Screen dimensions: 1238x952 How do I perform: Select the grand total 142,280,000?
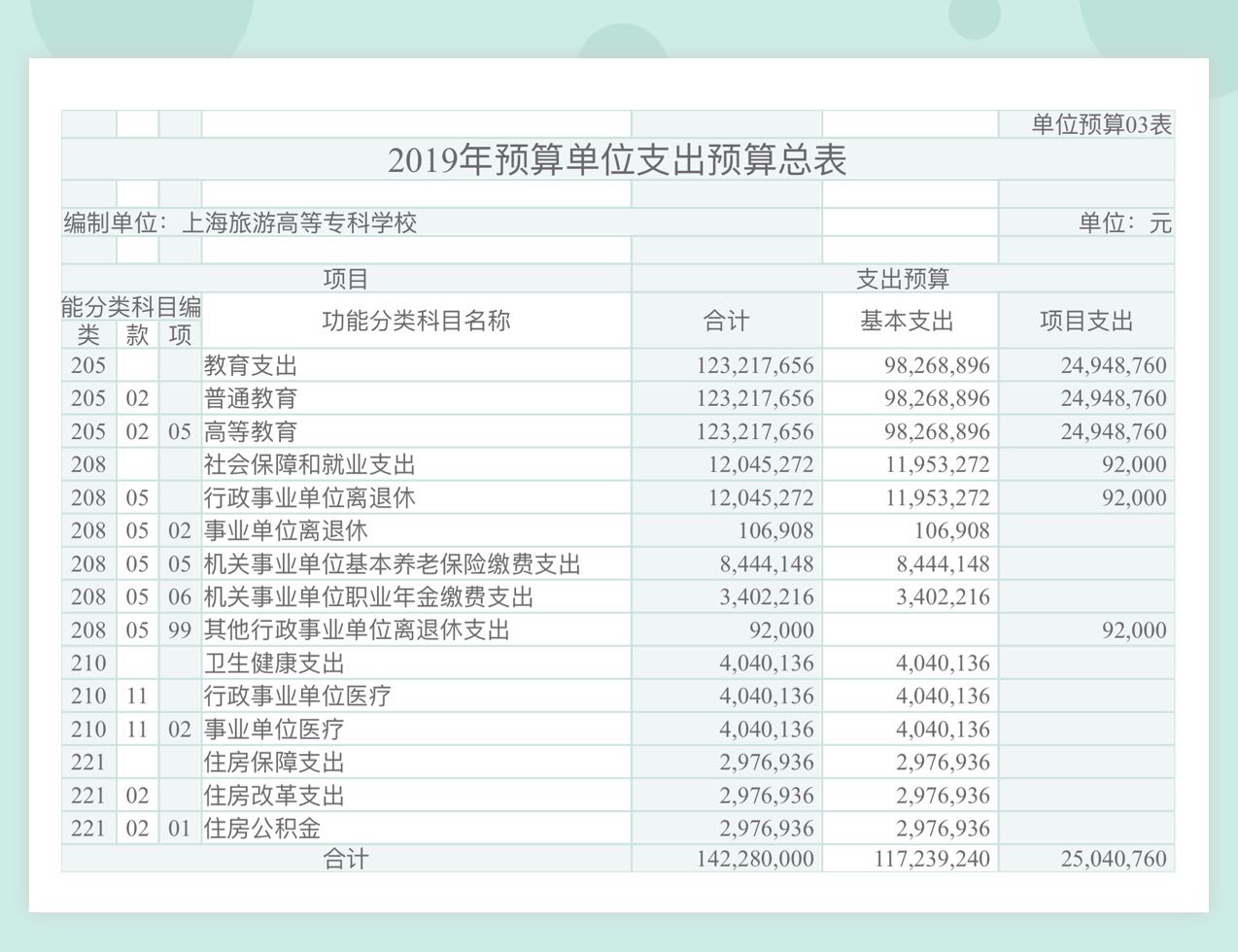pyautogui.click(x=755, y=859)
